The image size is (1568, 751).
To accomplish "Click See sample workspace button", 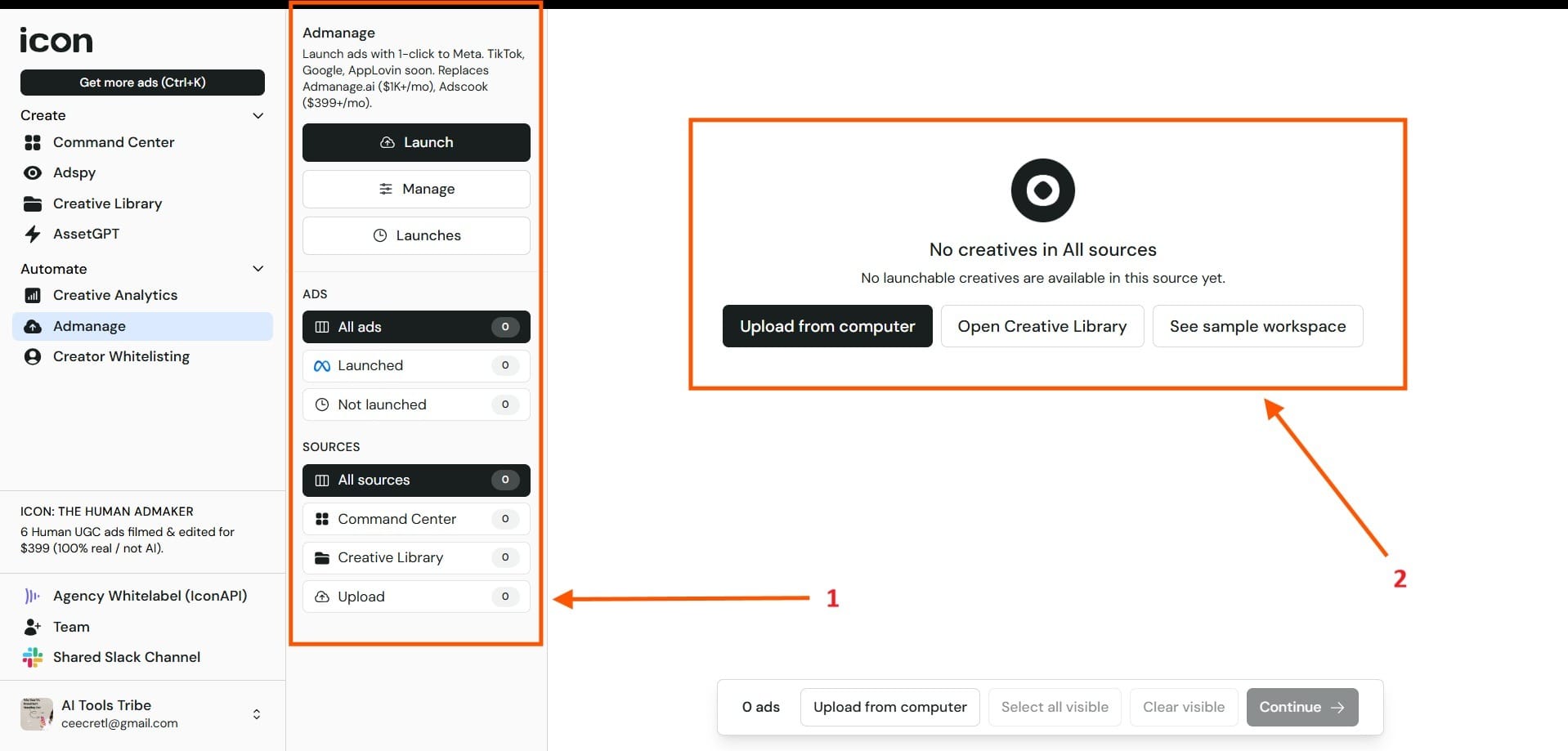I will (1257, 326).
